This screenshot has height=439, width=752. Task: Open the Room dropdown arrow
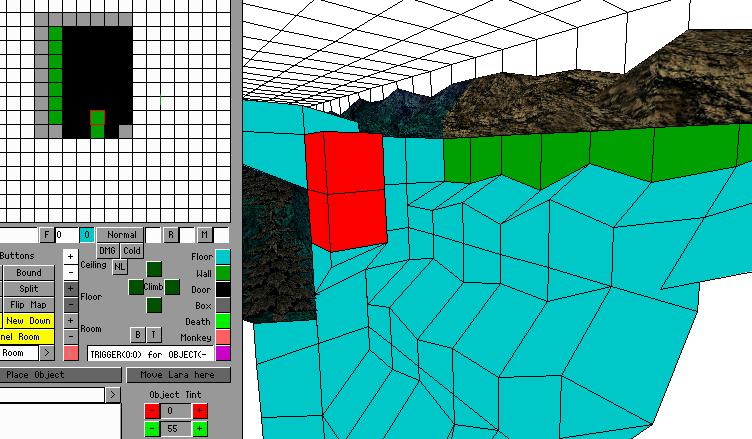[45, 353]
